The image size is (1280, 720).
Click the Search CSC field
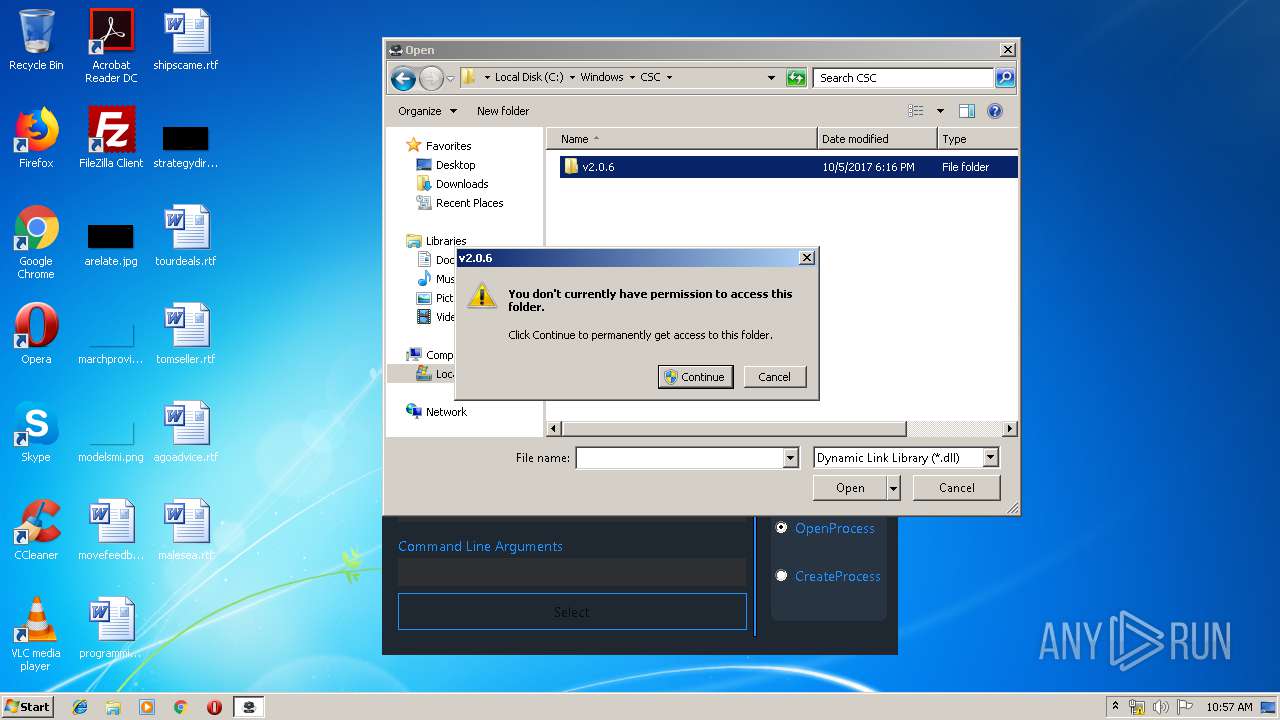(x=903, y=78)
